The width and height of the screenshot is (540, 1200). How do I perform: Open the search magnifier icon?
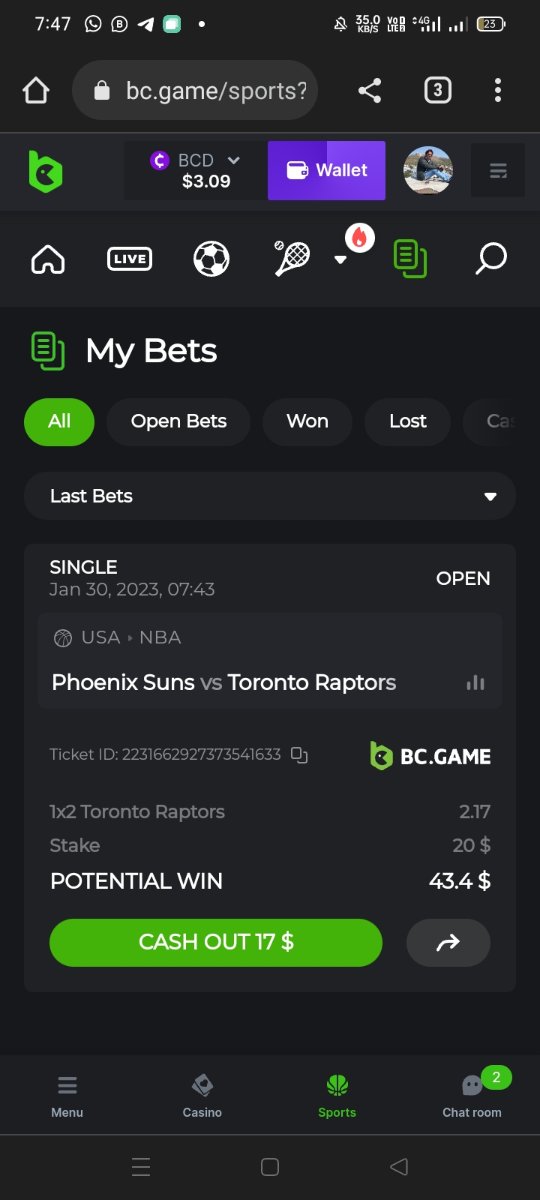[x=491, y=258]
